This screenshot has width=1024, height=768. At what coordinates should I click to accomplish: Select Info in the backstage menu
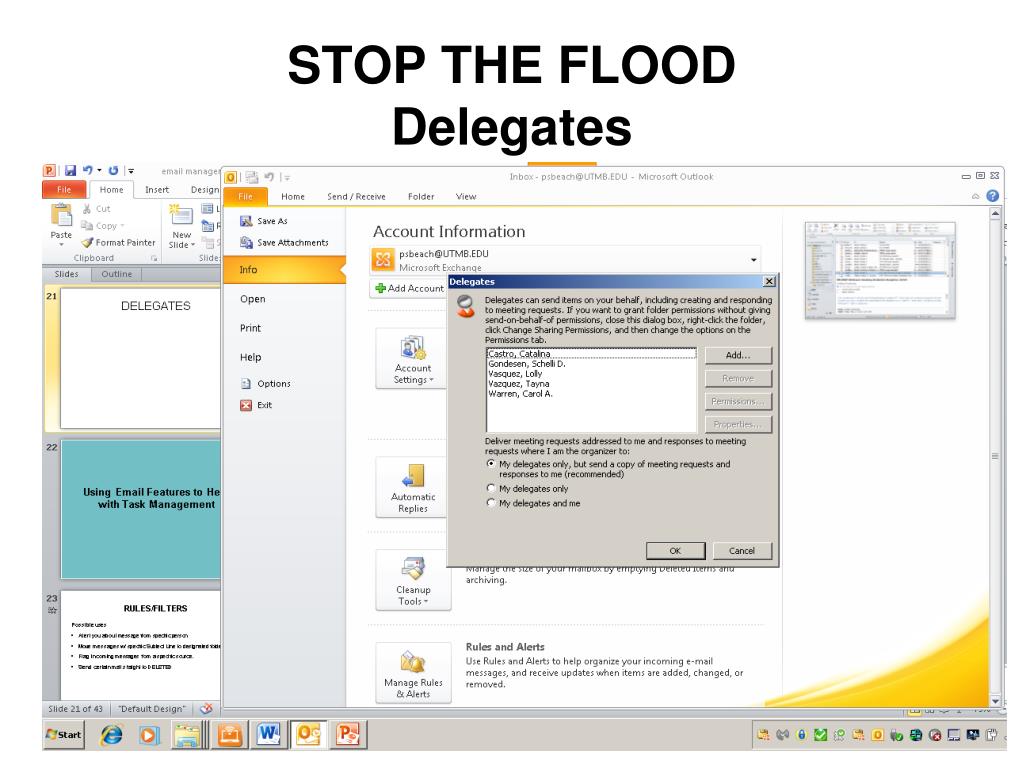(x=285, y=270)
